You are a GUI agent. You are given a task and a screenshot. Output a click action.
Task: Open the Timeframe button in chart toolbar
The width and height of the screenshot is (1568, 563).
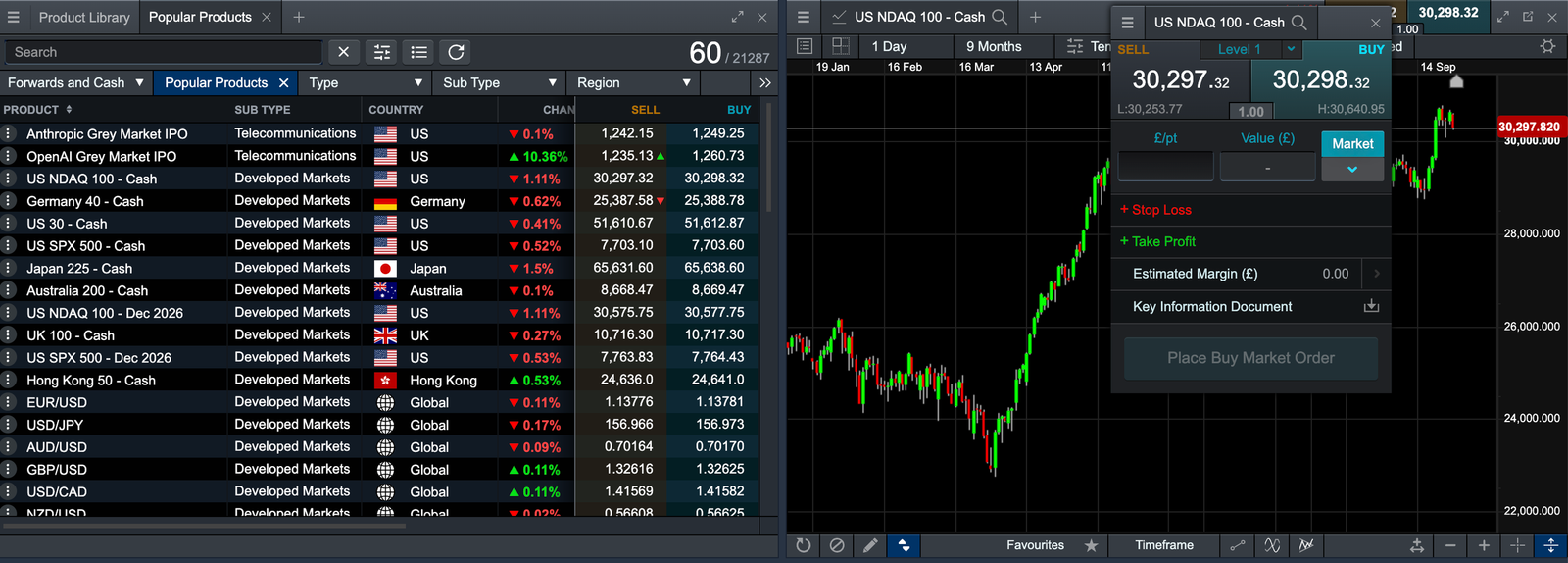pos(1164,545)
